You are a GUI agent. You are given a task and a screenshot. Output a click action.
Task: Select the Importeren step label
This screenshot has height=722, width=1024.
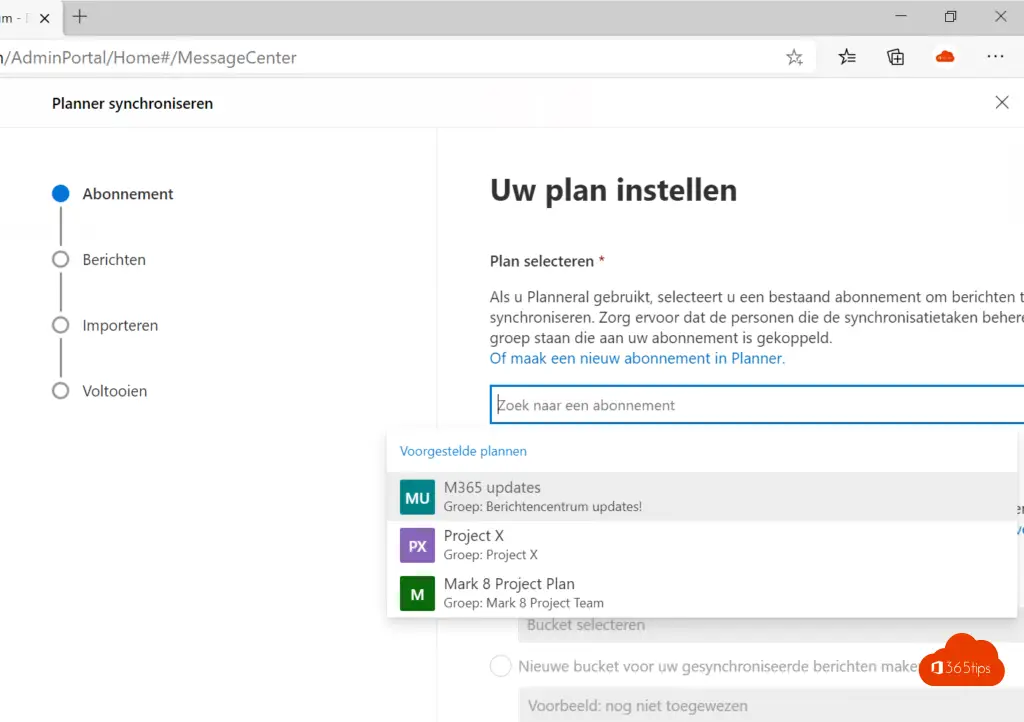120,326
